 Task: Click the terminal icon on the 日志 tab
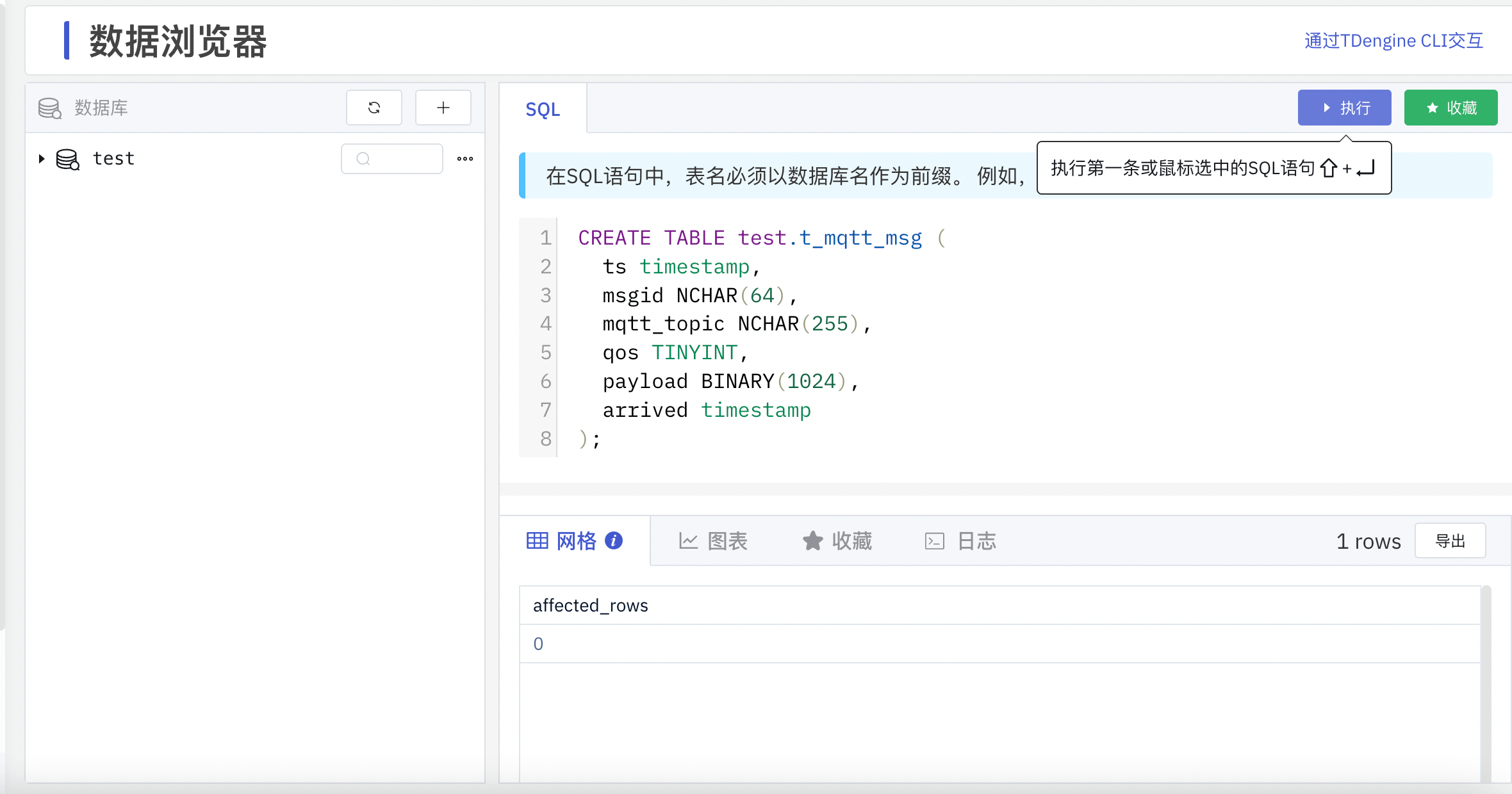click(x=935, y=541)
